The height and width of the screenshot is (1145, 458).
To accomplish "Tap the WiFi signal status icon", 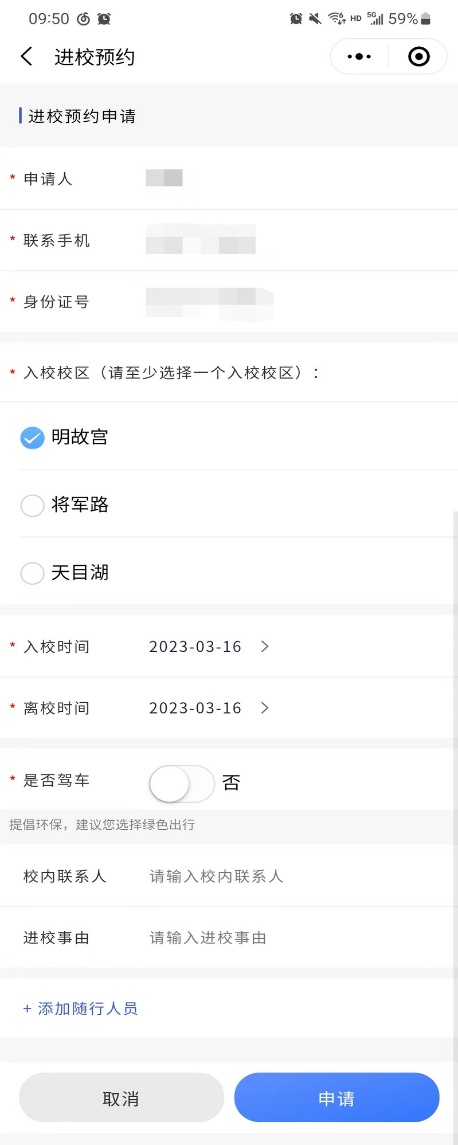I will tap(336, 19).
